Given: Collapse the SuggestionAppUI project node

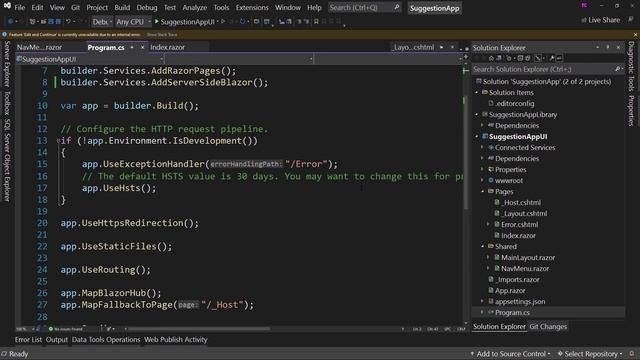Looking at the screenshot, I should point(476,137).
